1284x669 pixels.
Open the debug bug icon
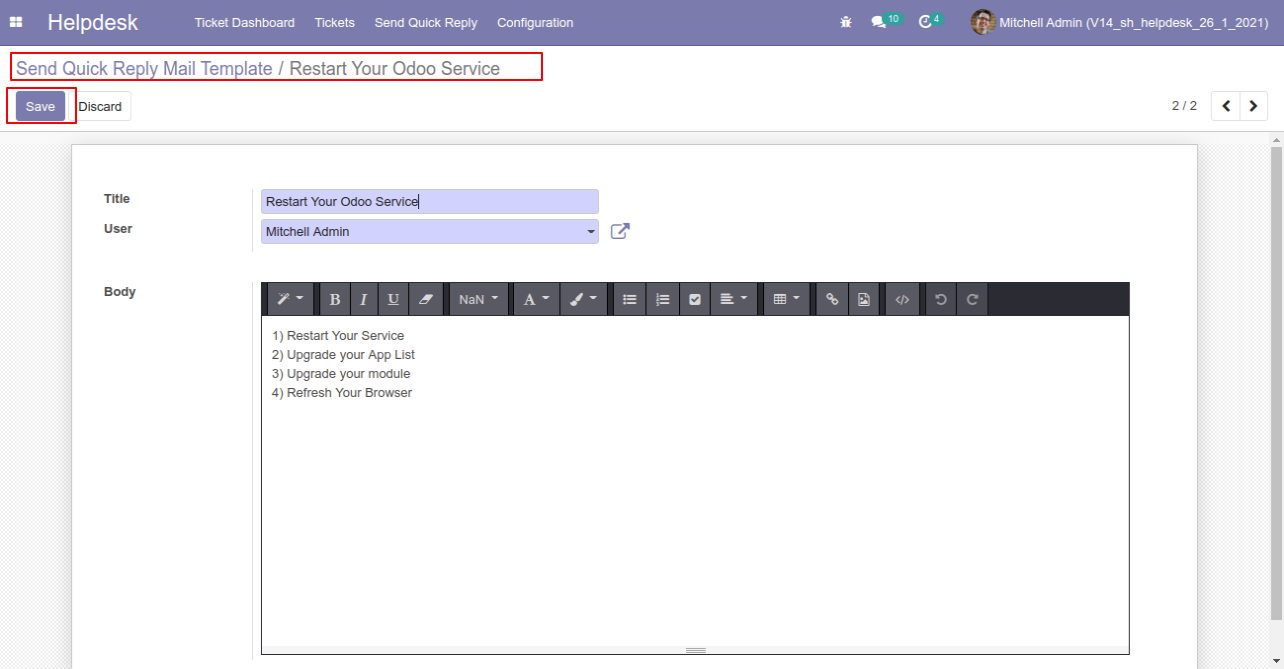846,22
